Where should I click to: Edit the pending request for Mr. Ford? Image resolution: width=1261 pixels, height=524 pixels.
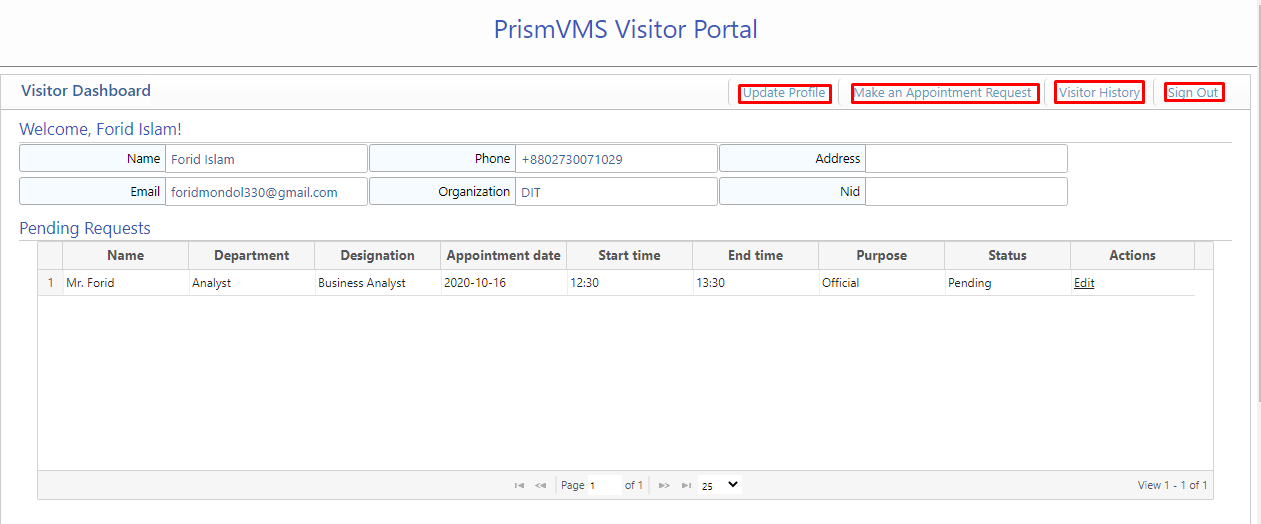[x=1084, y=283]
